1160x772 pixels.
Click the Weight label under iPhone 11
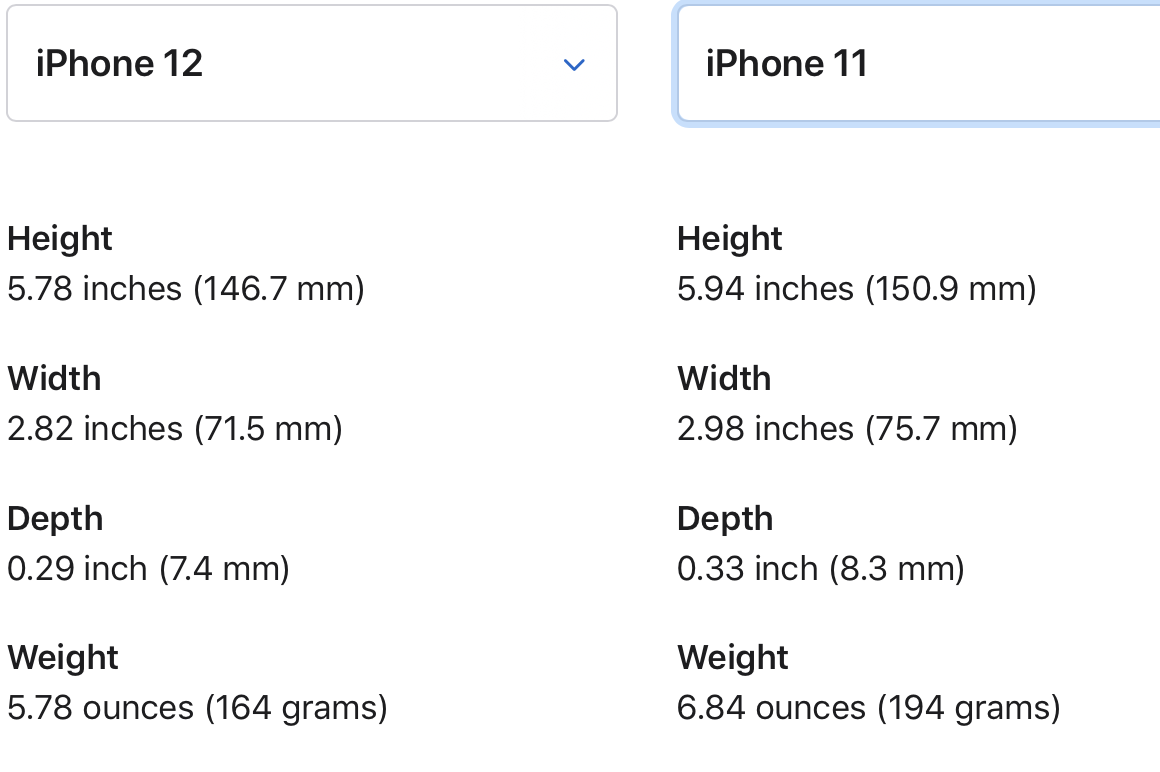[733, 658]
